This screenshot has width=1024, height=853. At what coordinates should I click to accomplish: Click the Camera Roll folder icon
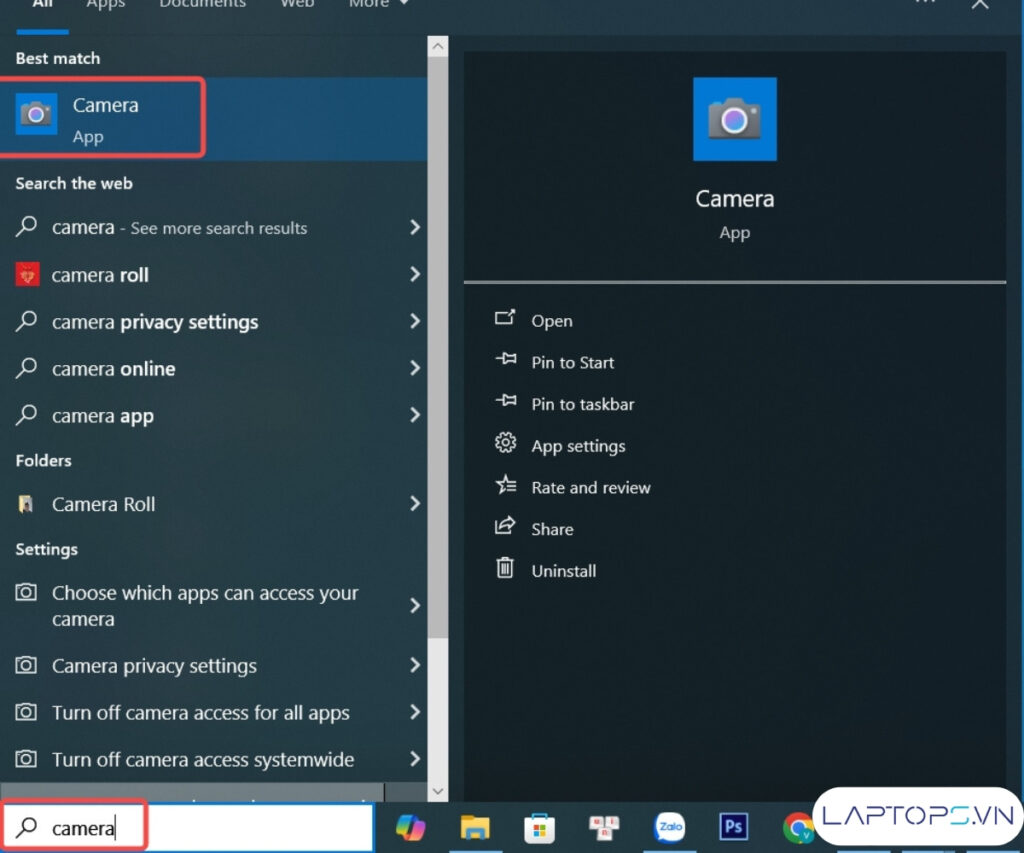pos(28,504)
